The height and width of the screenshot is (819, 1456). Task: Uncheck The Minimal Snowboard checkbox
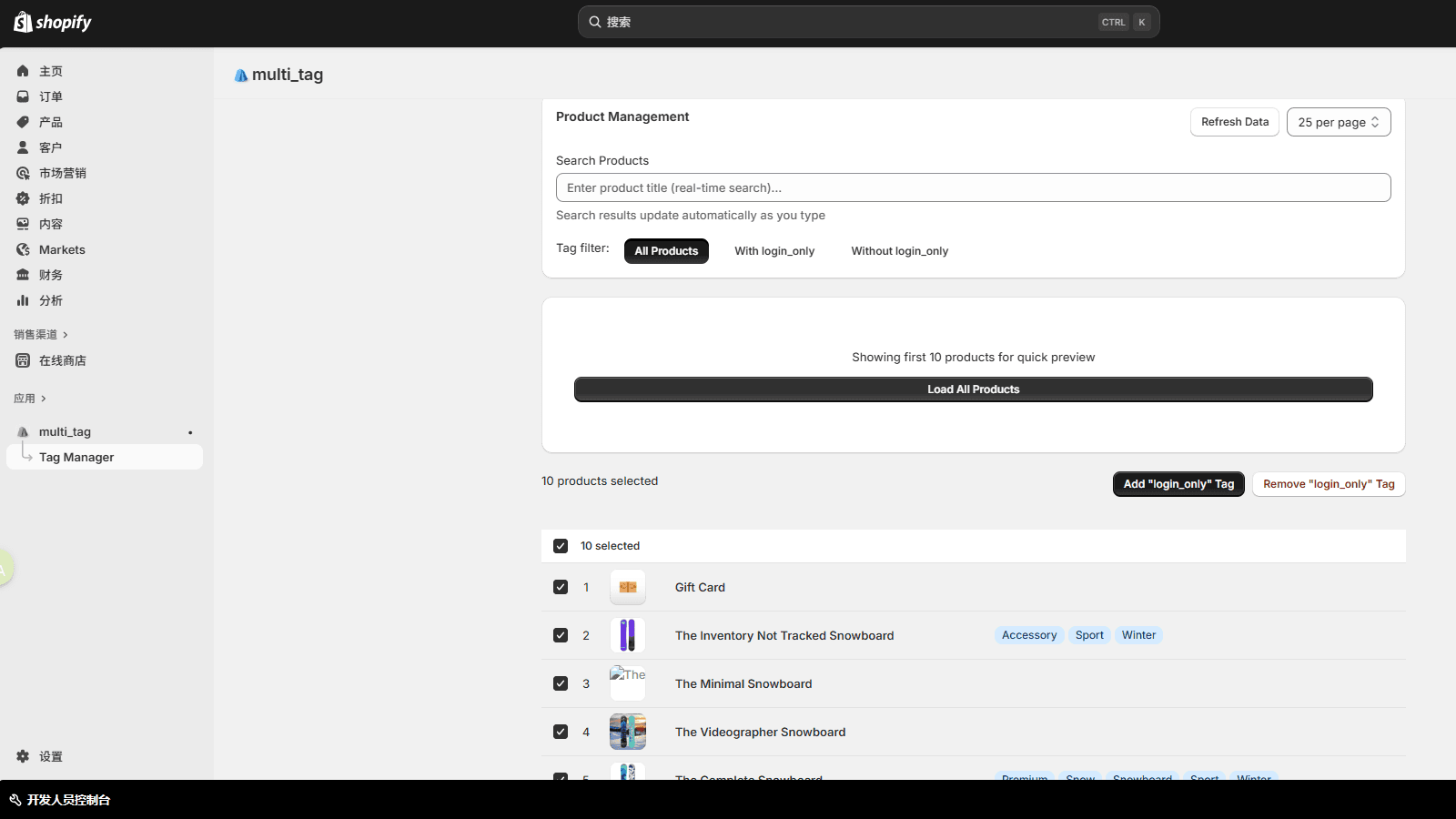coord(561,683)
